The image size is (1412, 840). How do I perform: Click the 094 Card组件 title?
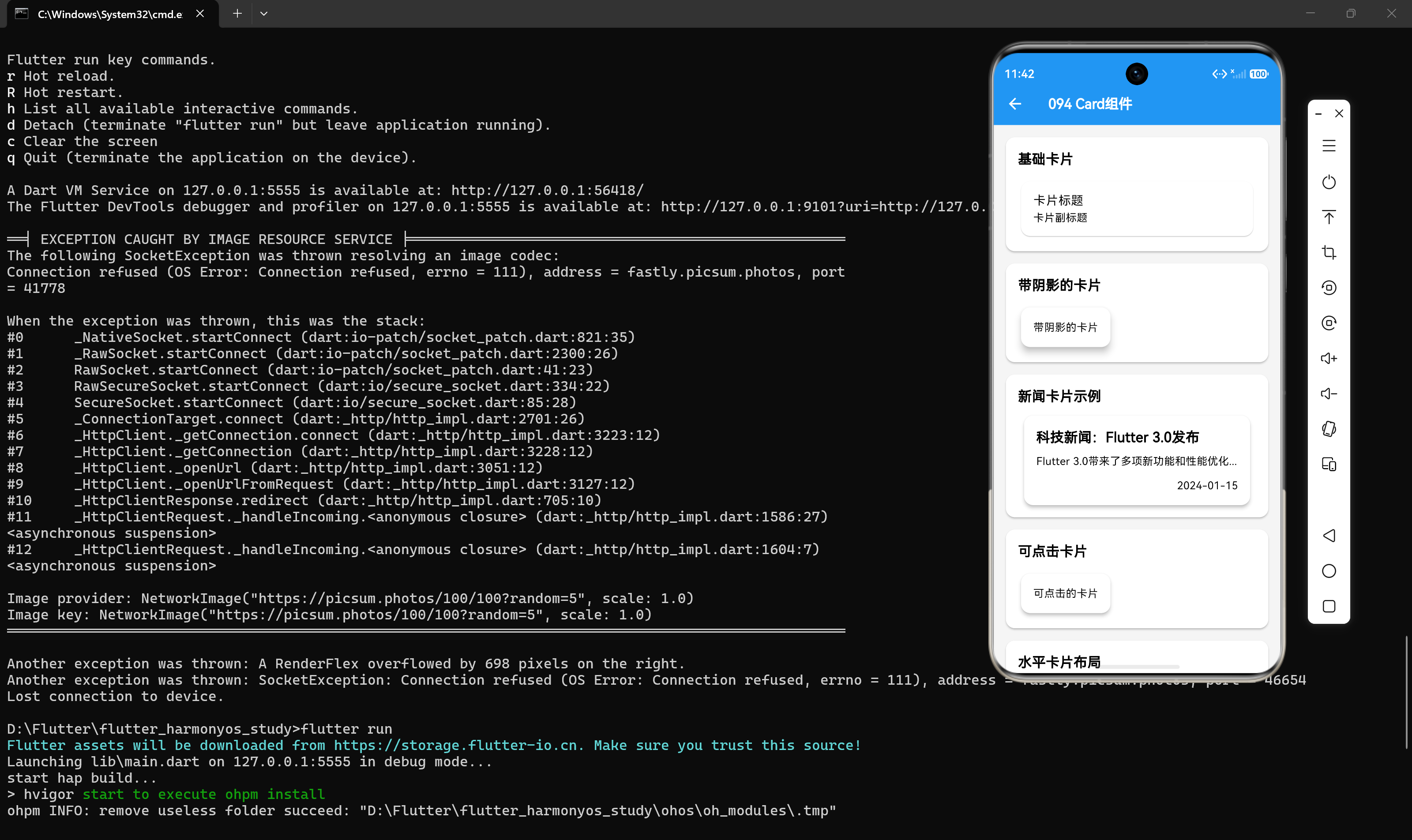(1090, 104)
